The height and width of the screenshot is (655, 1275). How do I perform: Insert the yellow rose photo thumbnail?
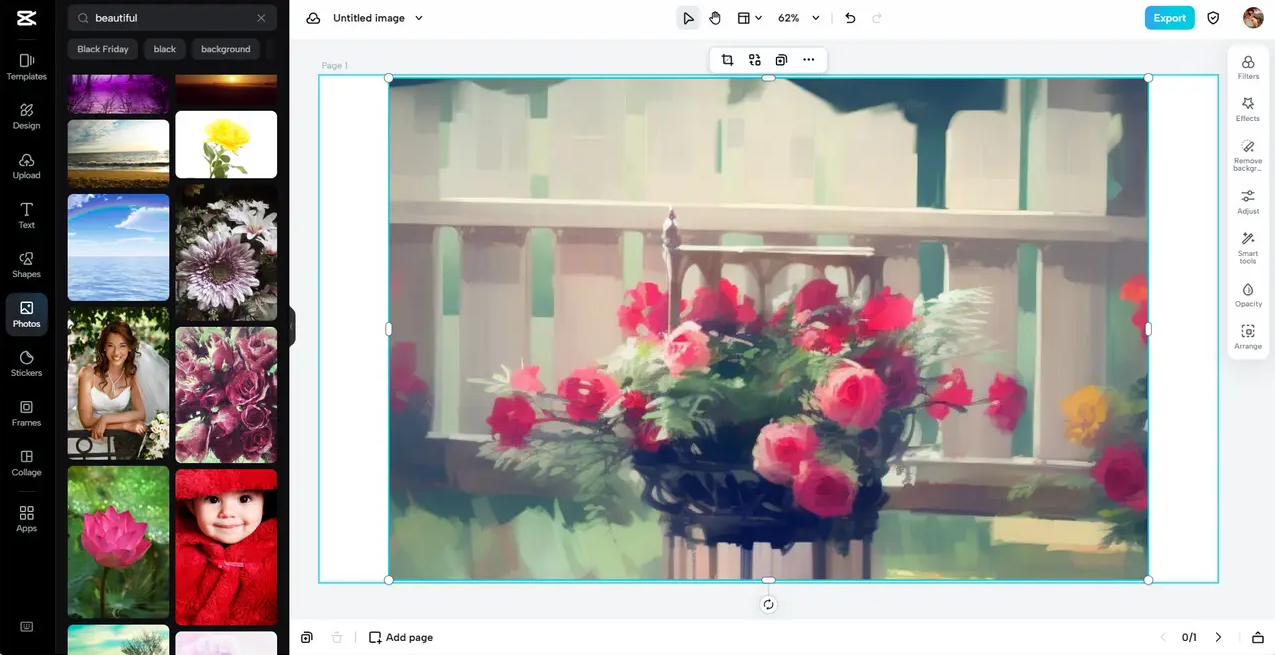coord(226,144)
